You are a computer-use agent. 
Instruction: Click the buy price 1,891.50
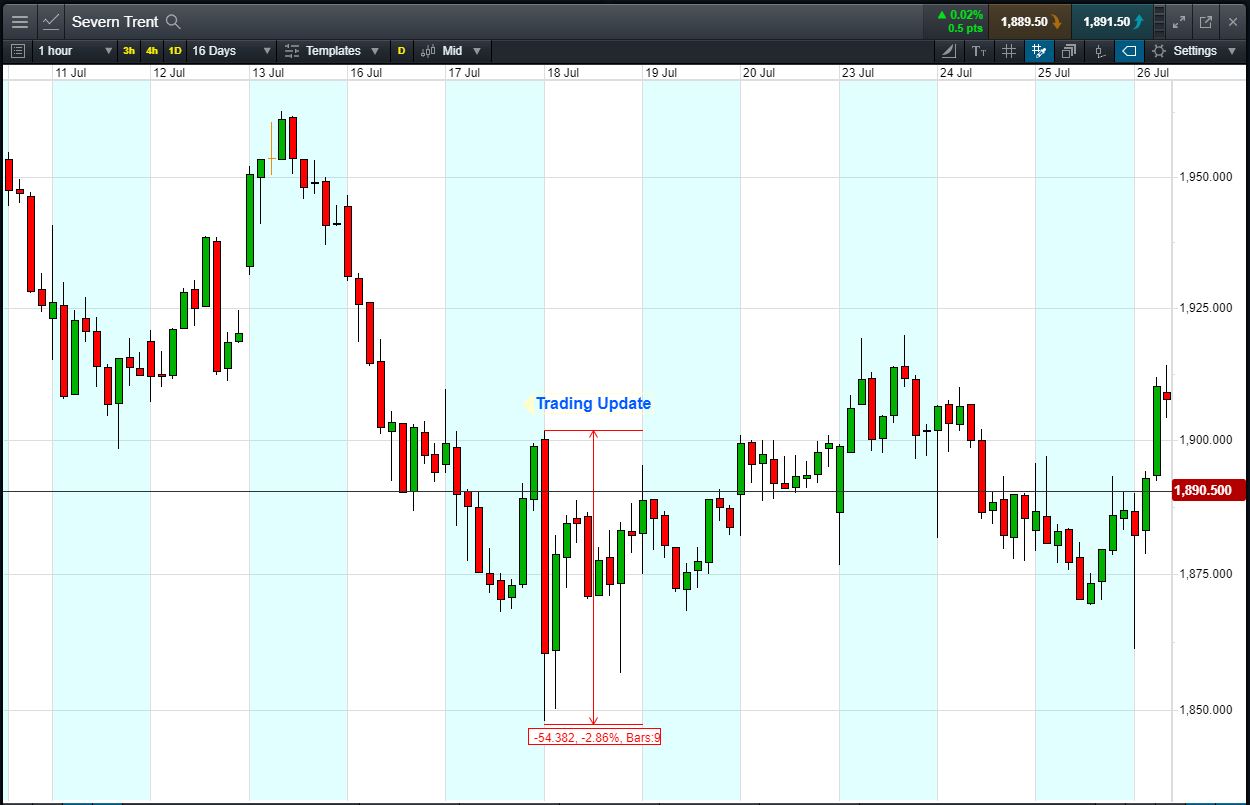(x=1112, y=21)
